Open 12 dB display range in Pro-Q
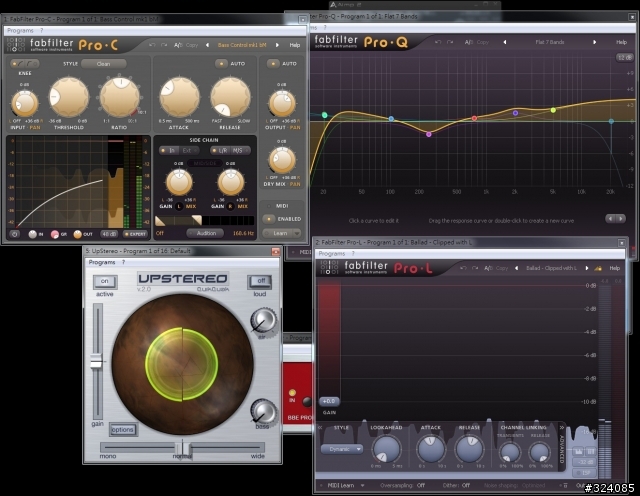 tap(624, 58)
